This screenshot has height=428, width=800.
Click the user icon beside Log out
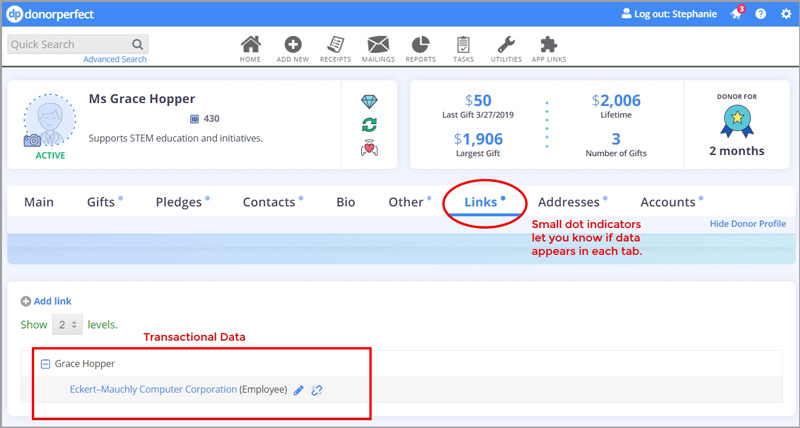coord(626,14)
